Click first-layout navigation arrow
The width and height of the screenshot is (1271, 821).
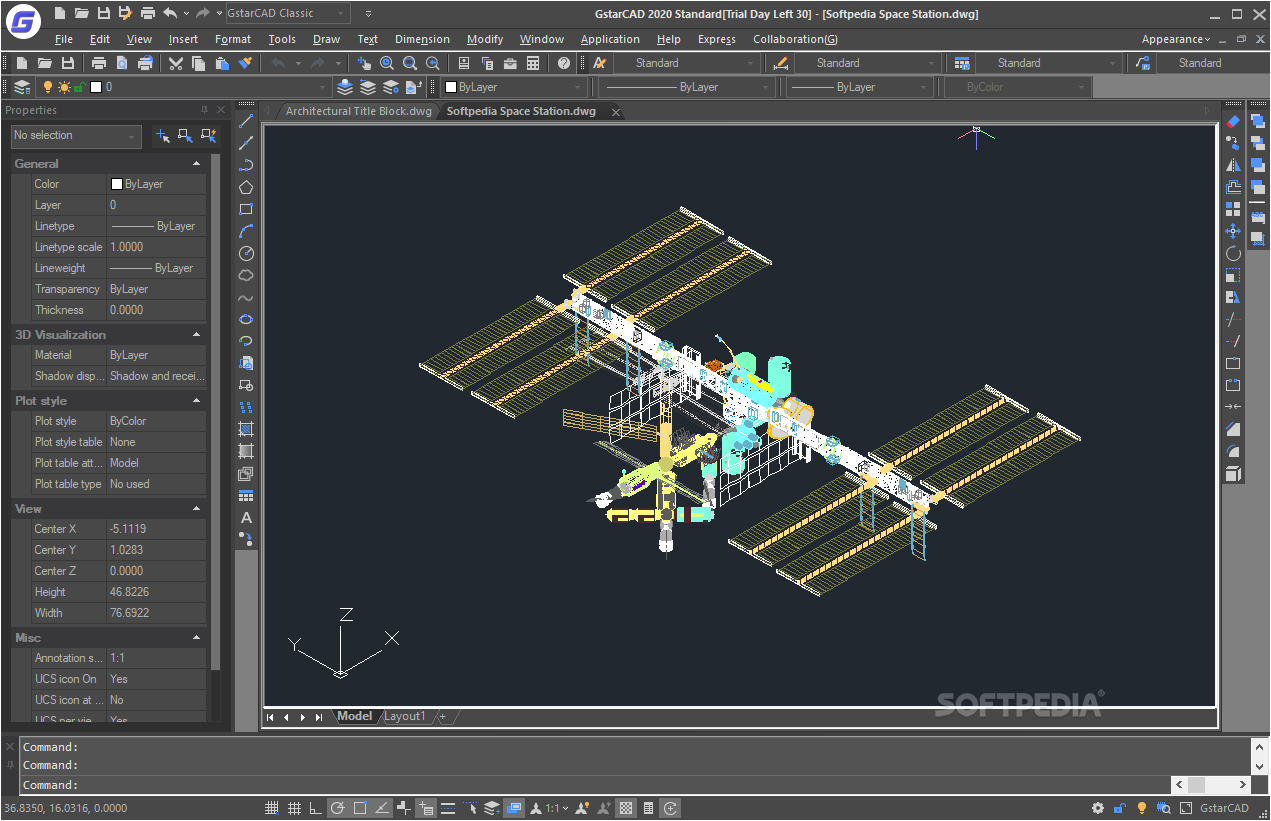270,716
